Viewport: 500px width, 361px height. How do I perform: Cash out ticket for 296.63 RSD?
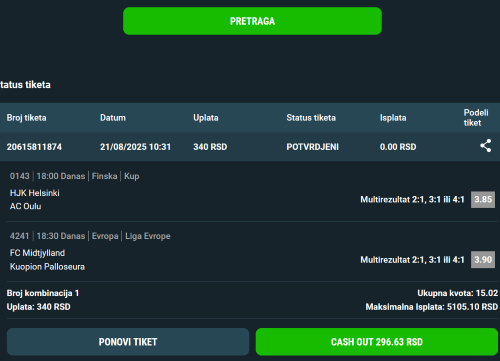point(377,342)
